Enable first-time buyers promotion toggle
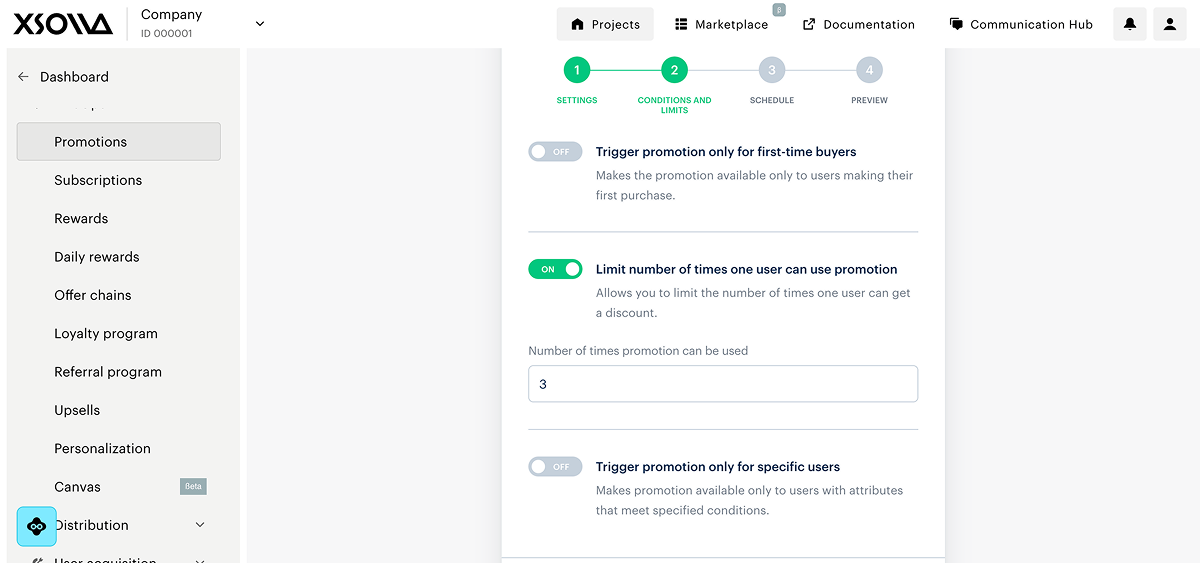 click(555, 152)
